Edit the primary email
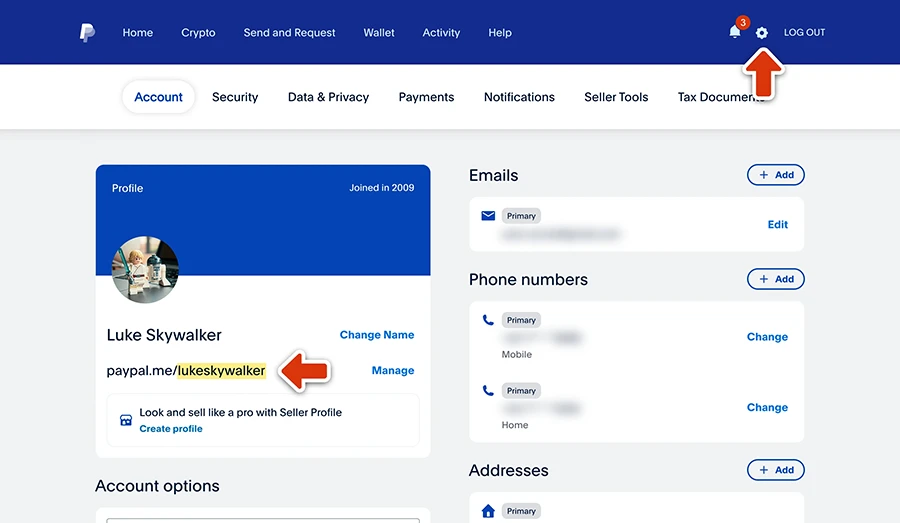The image size is (900, 523). click(x=778, y=224)
